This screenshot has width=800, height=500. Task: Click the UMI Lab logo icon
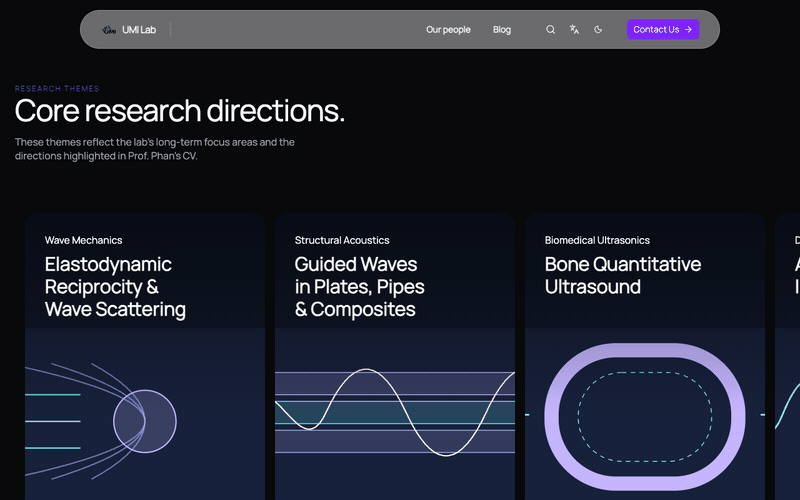(109, 30)
